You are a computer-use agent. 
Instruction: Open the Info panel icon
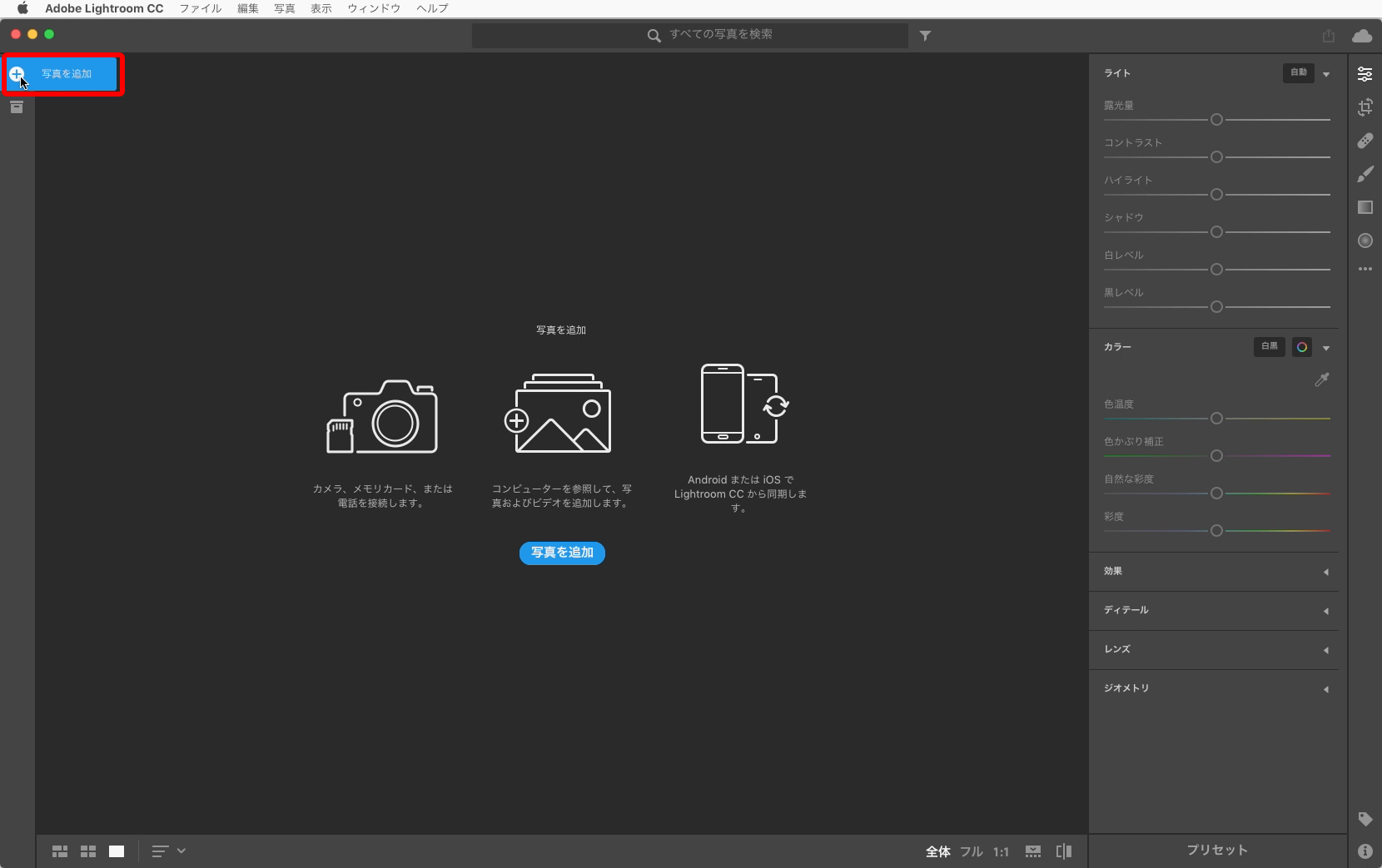point(1365,851)
